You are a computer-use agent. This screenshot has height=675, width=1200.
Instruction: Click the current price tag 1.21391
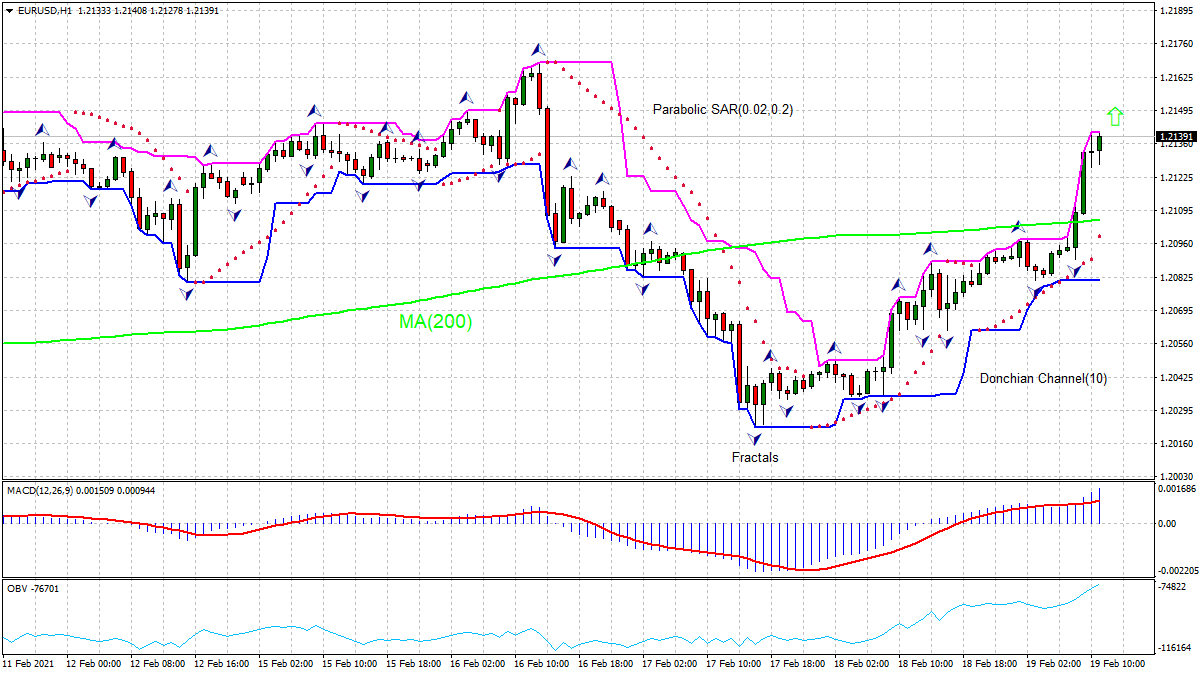click(x=1175, y=136)
